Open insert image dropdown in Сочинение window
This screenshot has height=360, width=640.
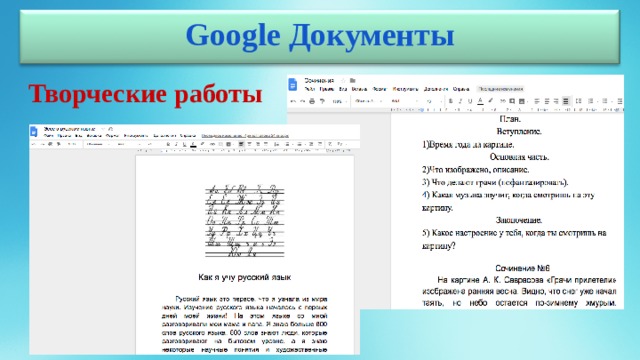[524, 101]
